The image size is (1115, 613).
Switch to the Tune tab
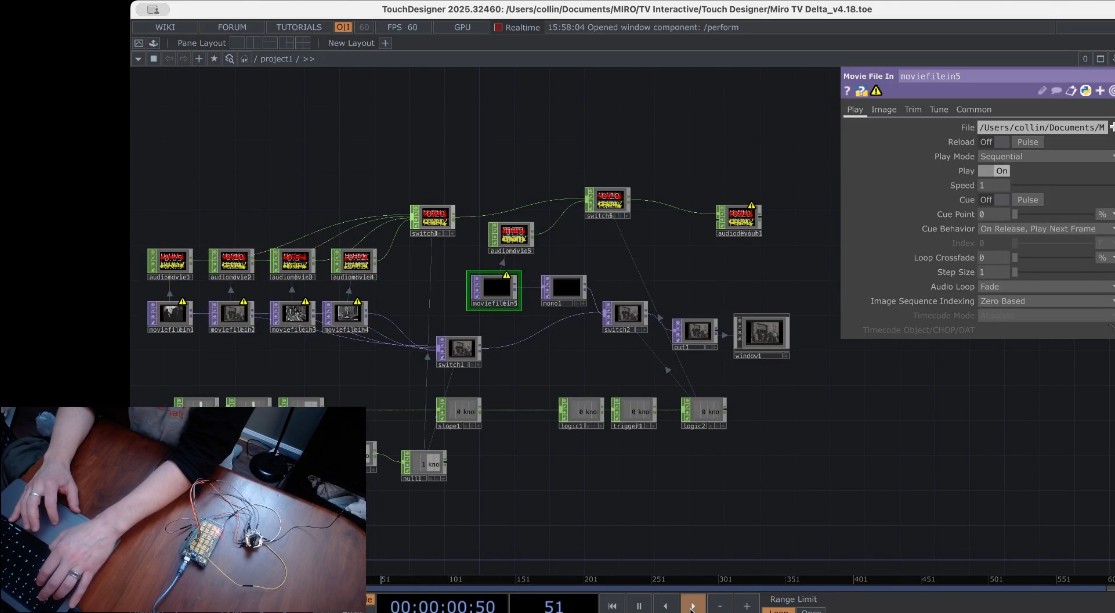pyautogui.click(x=939, y=110)
